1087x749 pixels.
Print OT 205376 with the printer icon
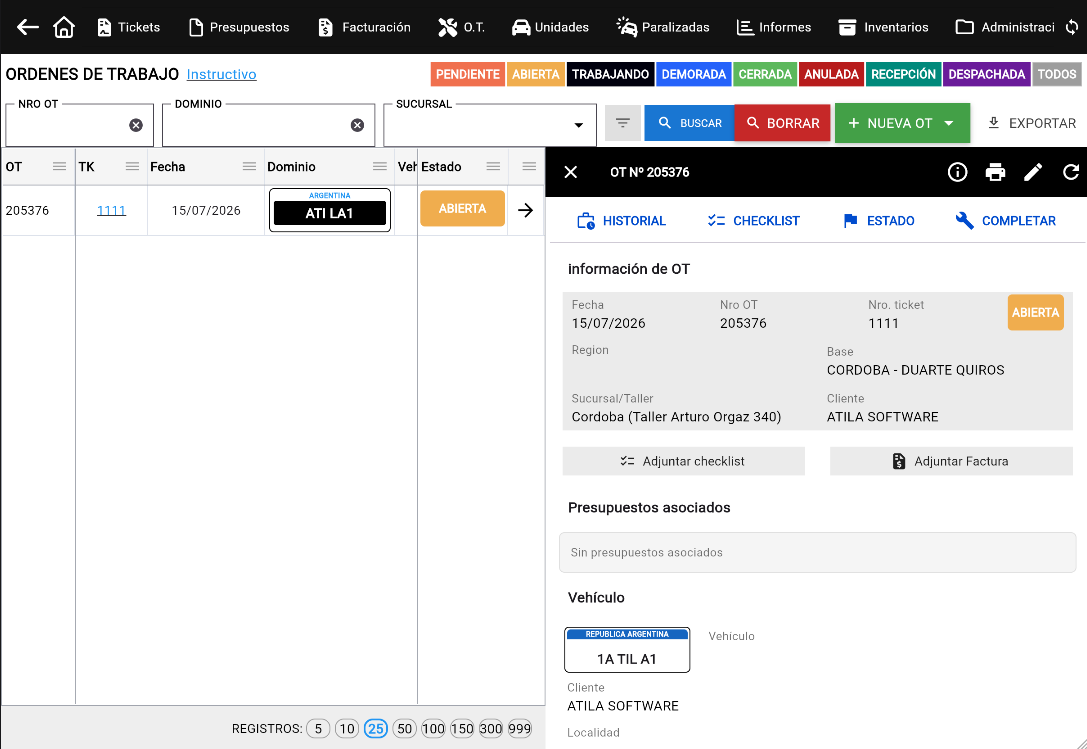click(x=995, y=172)
